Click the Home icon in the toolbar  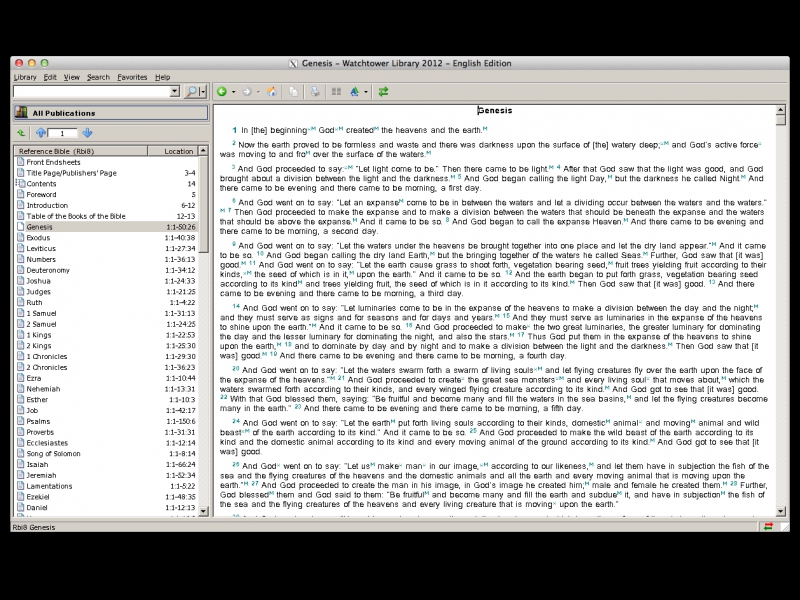(x=272, y=92)
